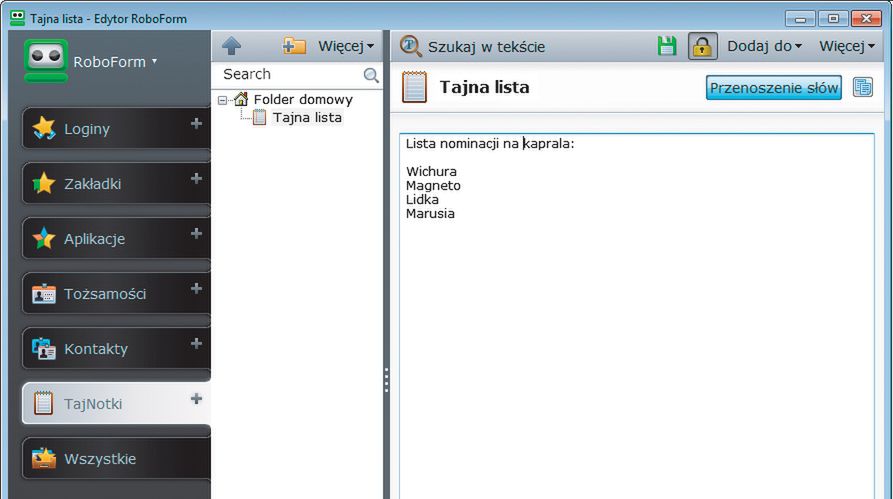The height and width of the screenshot is (499, 893).
Task: Add new application with Aplikacje plus
Action: [196, 234]
